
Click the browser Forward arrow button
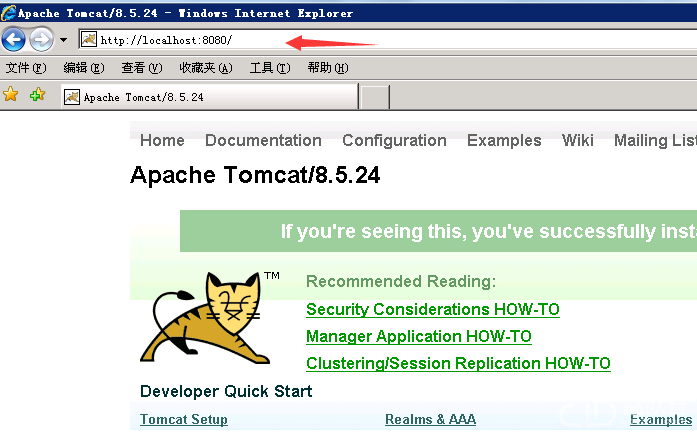click(41, 40)
